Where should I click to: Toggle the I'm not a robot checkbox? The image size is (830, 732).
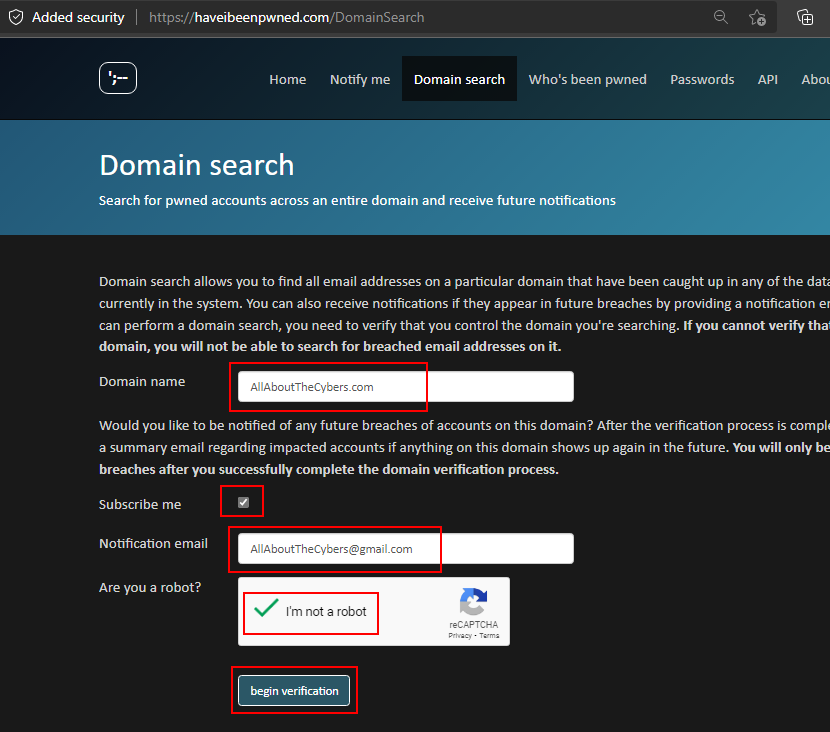coord(266,609)
